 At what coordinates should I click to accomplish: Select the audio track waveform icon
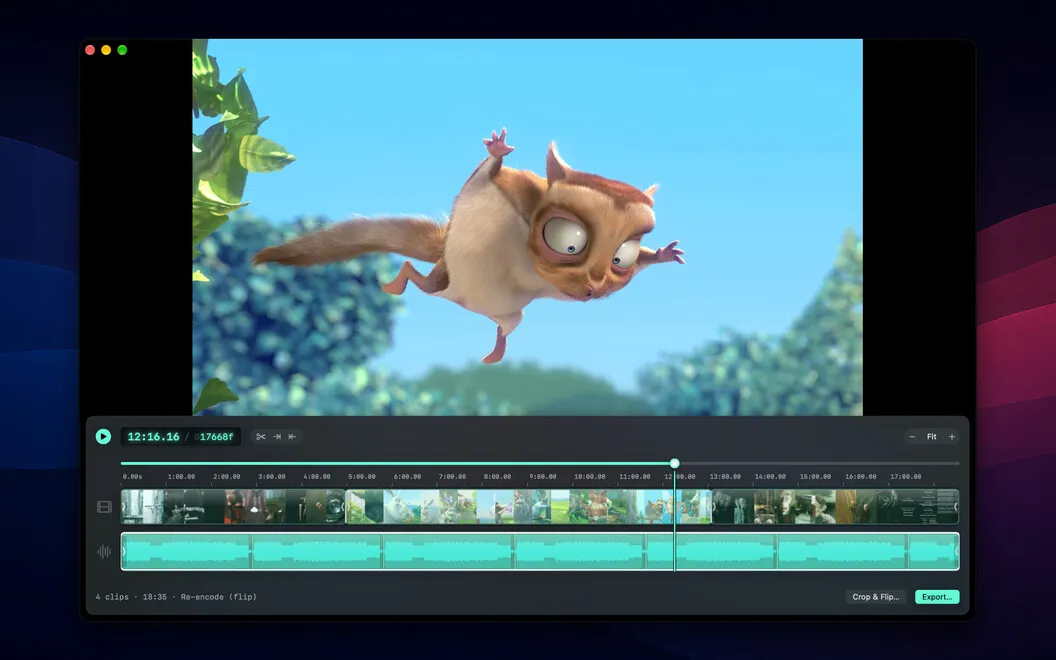tap(104, 552)
